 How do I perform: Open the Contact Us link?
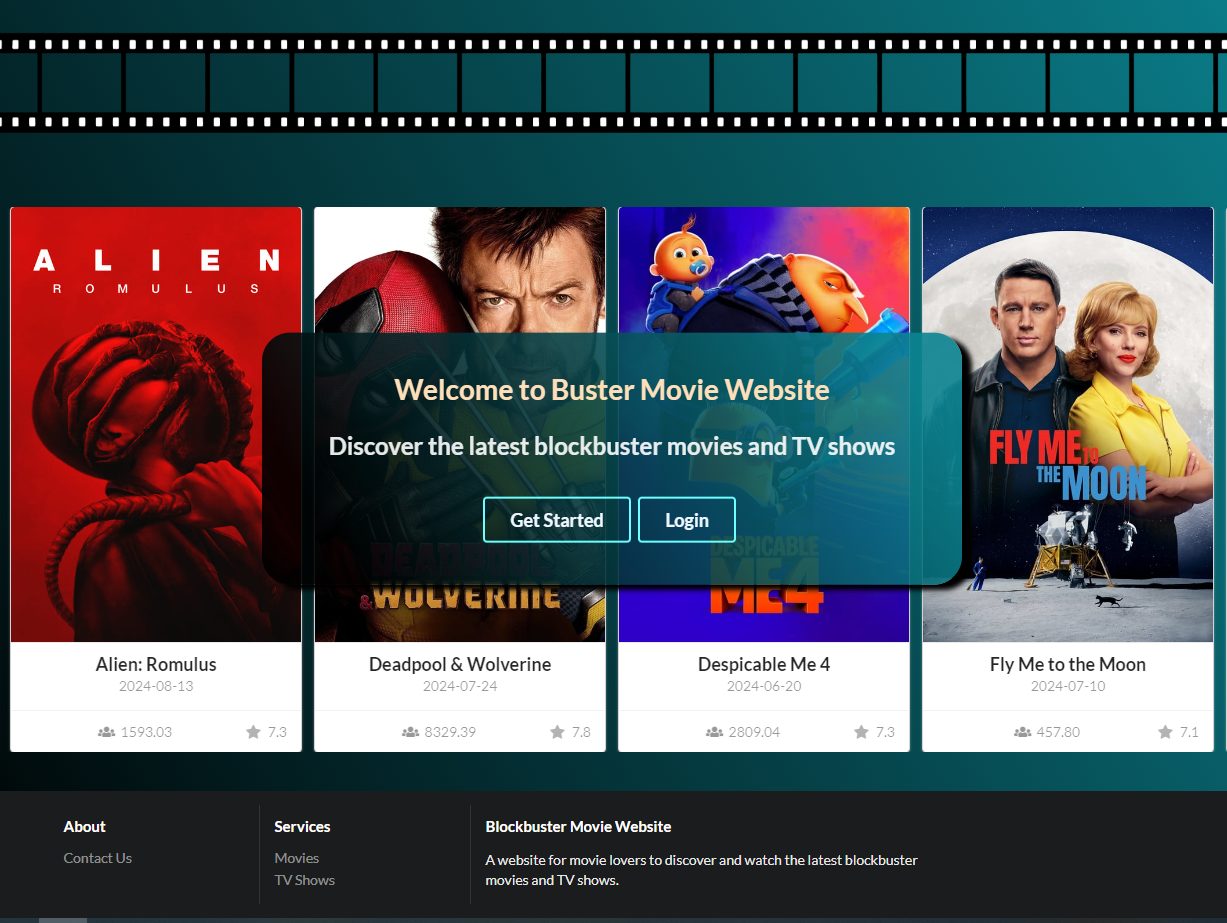(x=97, y=857)
